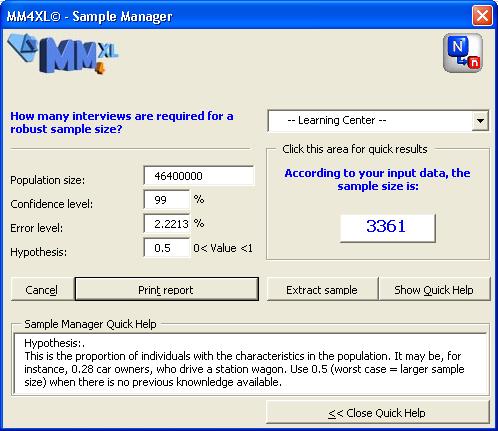Click the 3361 sample size result box
498x431 pixels.
click(387, 227)
